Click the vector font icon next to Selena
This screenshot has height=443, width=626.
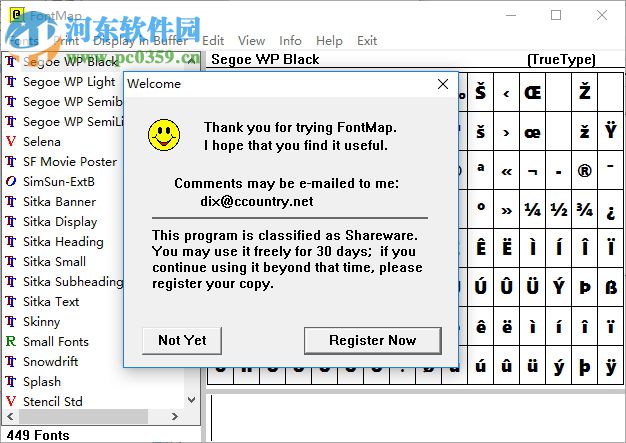(11, 142)
